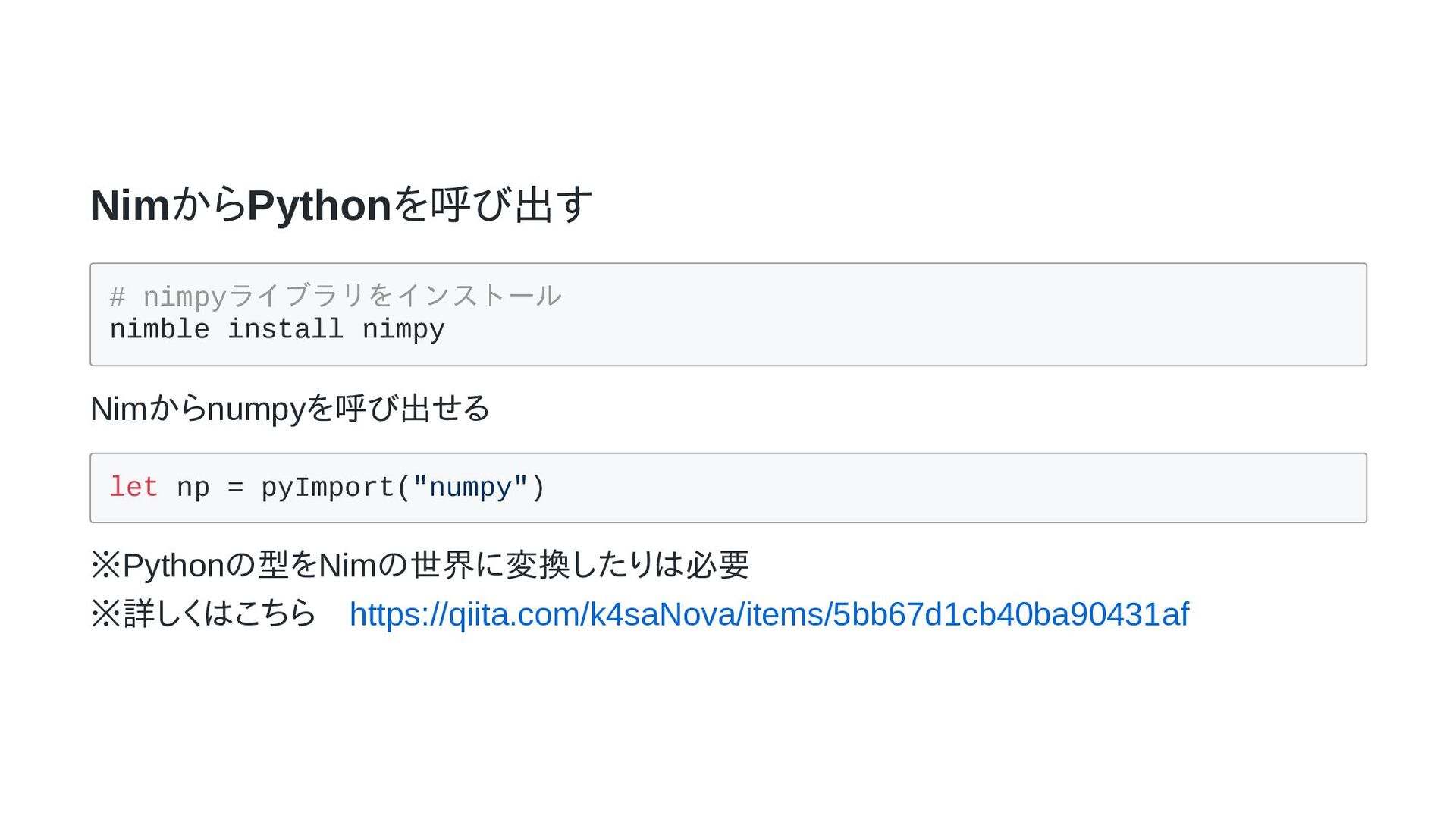Click the note '※Pythonの型をNimの世界に変換したりは必要'
Viewport: 1456px width, 819px height.
click(420, 565)
